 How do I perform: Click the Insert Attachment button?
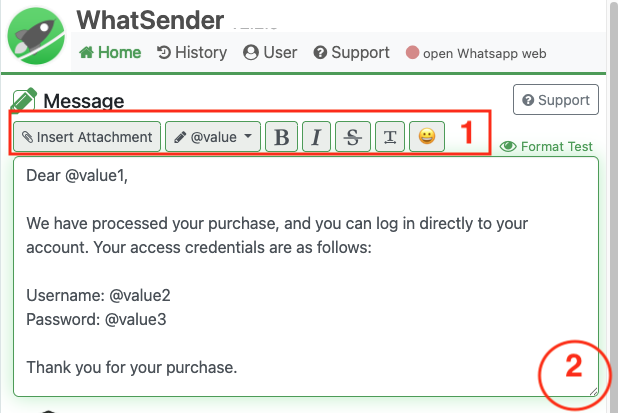(87, 137)
